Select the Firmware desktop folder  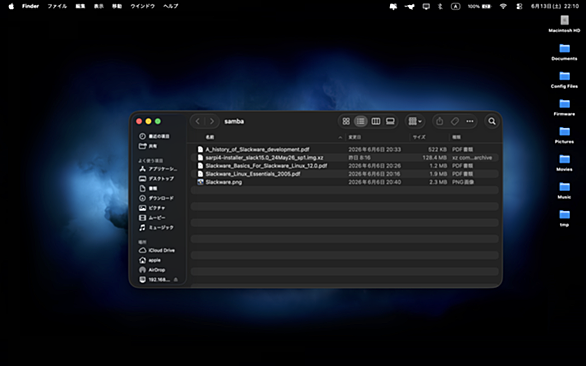point(564,107)
